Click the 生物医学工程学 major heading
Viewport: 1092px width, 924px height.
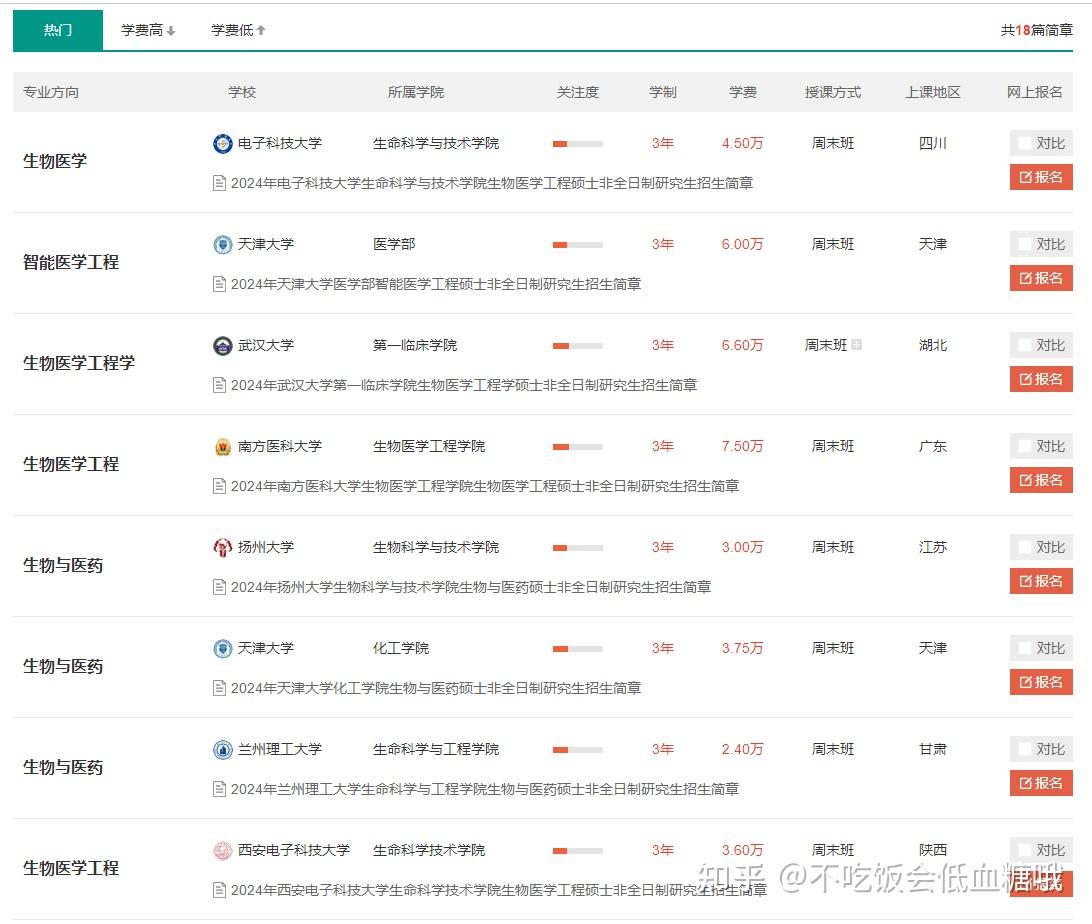[79, 364]
